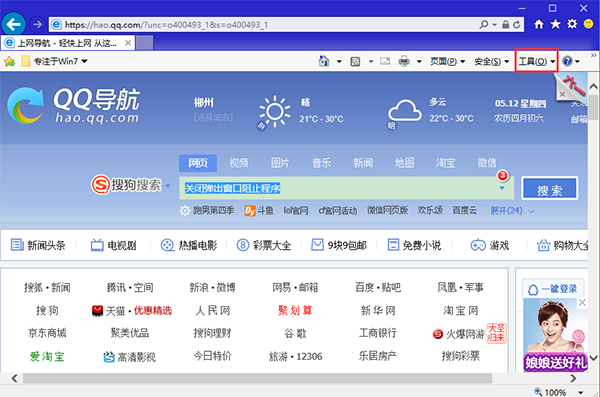Click the vertical scrollbar down arrow
This screenshot has height=397, width=600.
pyautogui.click(x=593, y=358)
